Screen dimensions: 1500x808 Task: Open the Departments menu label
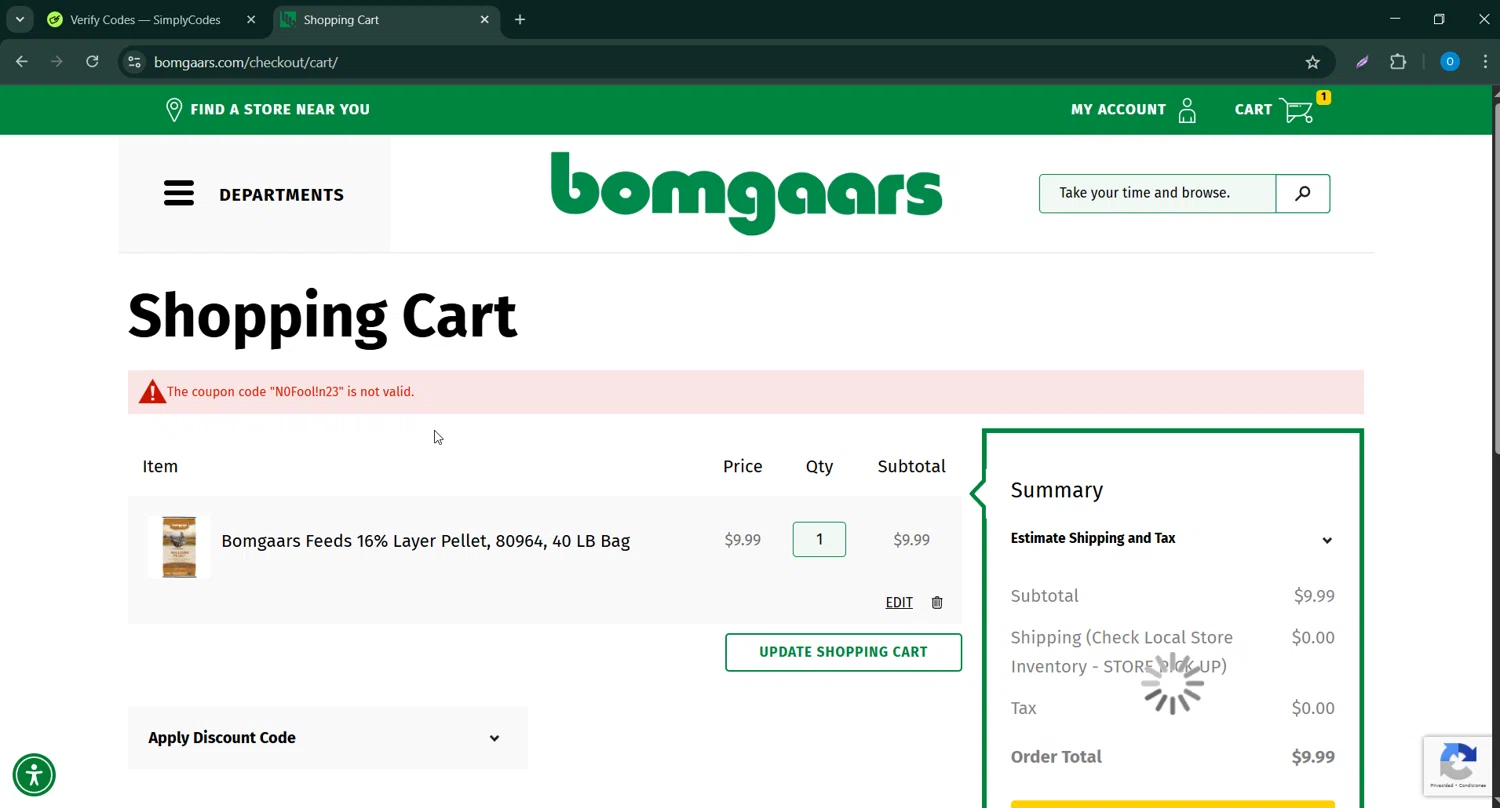(281, 195)
